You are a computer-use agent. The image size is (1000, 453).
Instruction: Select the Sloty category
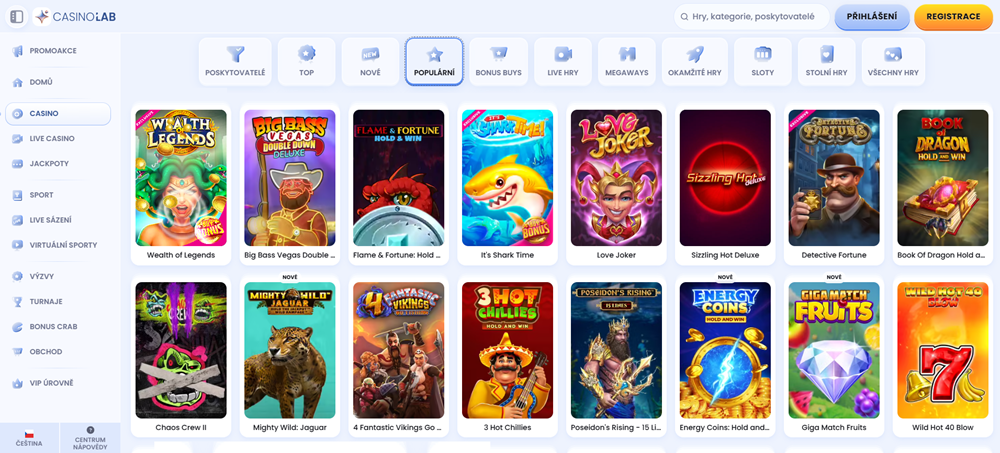click(x=762, y=61)
